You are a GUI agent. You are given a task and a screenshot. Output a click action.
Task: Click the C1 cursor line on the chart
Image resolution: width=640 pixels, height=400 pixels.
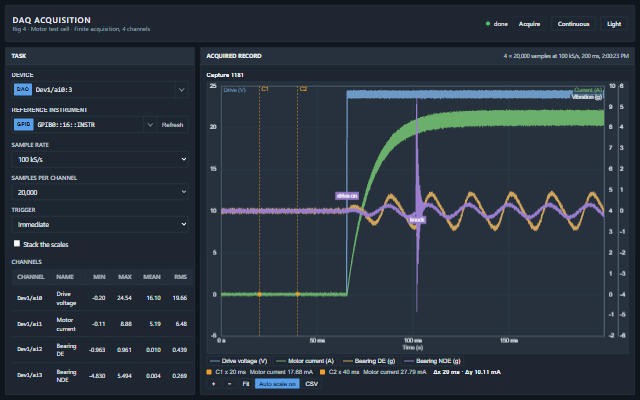[260, 211]
